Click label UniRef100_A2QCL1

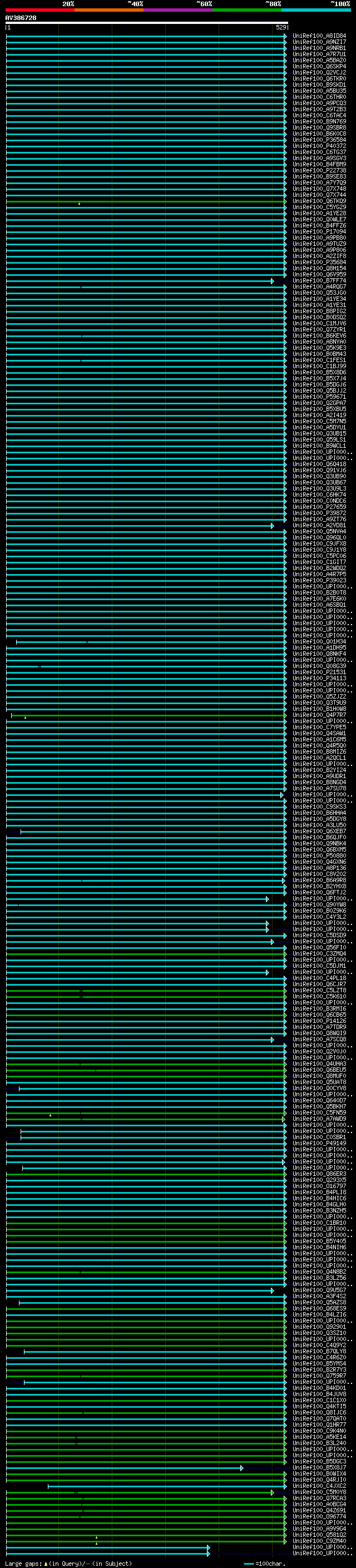click(x=319, y=758)
